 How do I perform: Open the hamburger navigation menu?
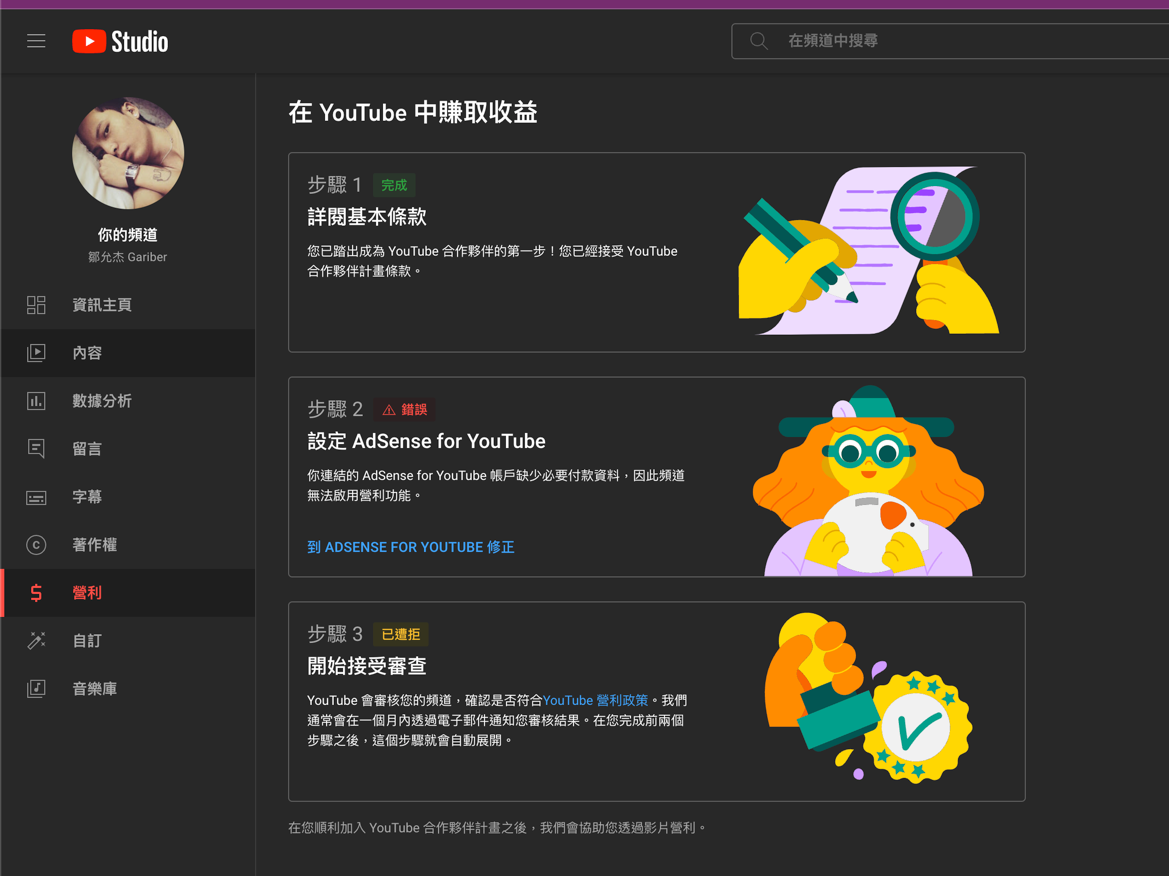(x=37, y=41)
